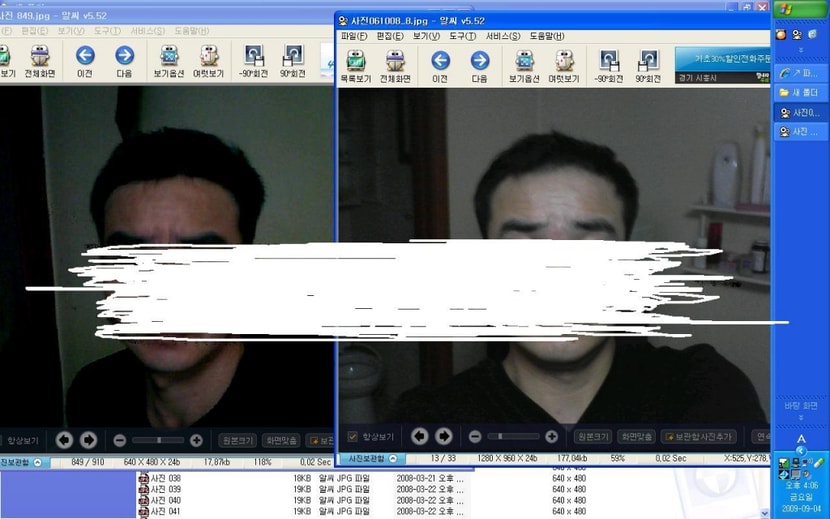The image size is (830, 519).
Task: Click 원본크기 button in back window
Action: [238, 440]
